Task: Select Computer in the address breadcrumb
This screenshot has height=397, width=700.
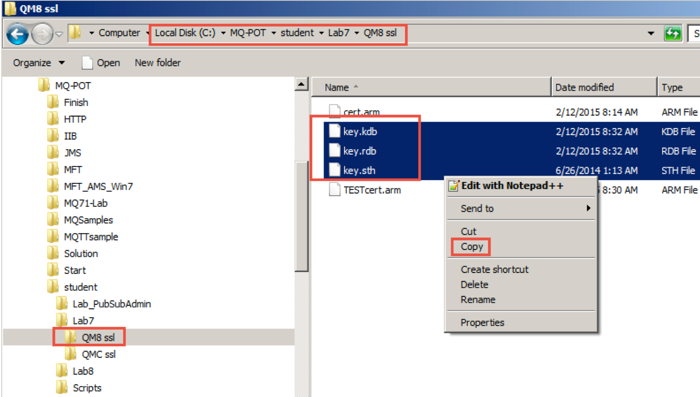Action: click(119, 33)
